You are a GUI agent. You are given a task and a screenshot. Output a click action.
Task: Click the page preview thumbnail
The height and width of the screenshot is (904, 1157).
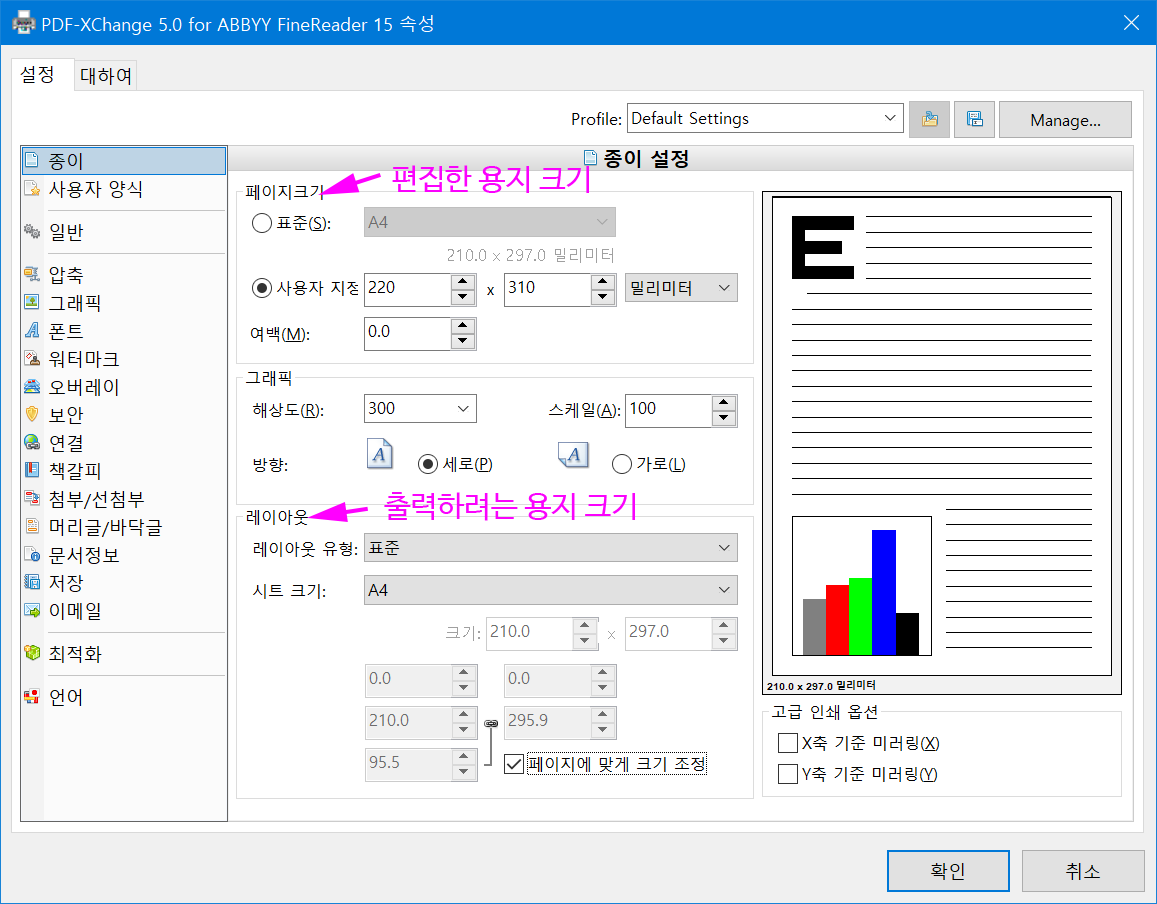point(942,443)
